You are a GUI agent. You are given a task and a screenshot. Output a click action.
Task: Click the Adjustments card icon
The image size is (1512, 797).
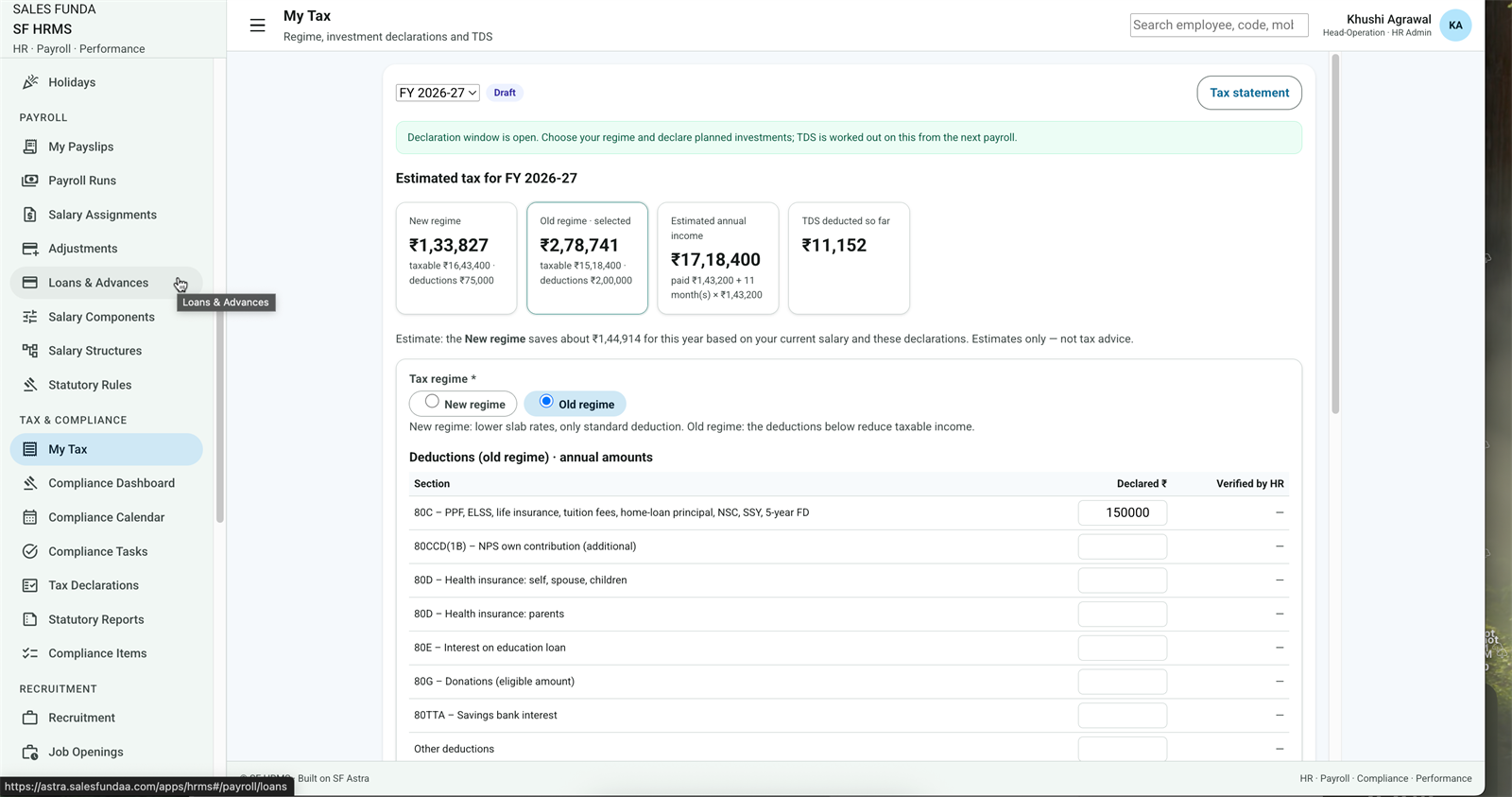pos(30,249)
